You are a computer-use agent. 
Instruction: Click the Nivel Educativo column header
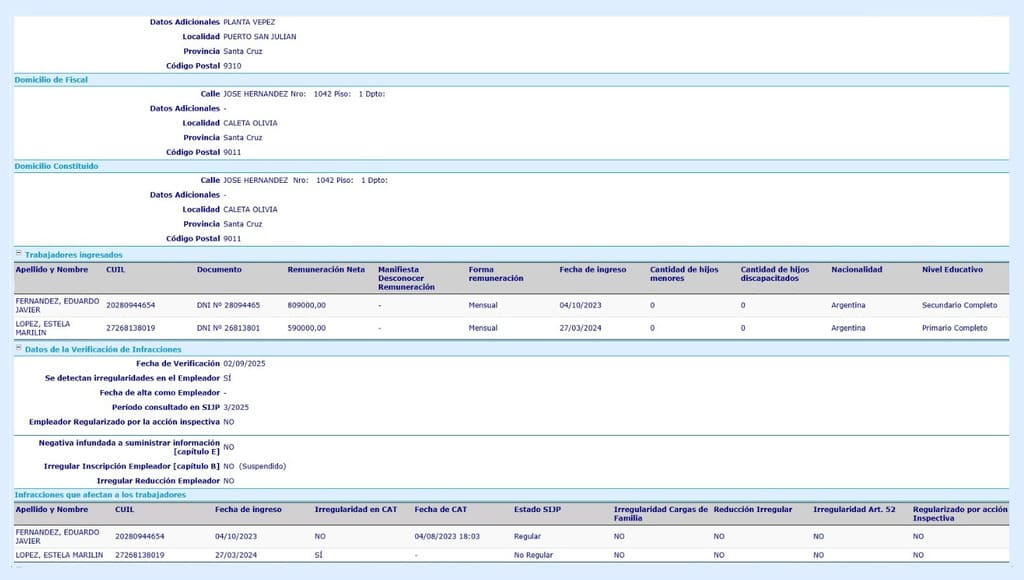pos(952,270)
